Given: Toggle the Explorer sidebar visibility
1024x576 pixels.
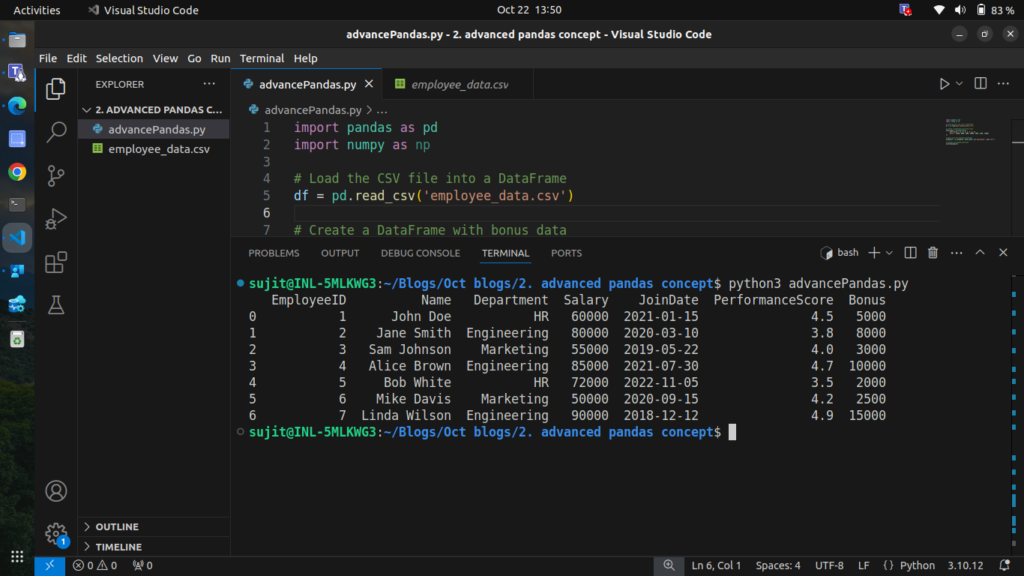Looking at the screenshot, I should (x=57, y=88).
